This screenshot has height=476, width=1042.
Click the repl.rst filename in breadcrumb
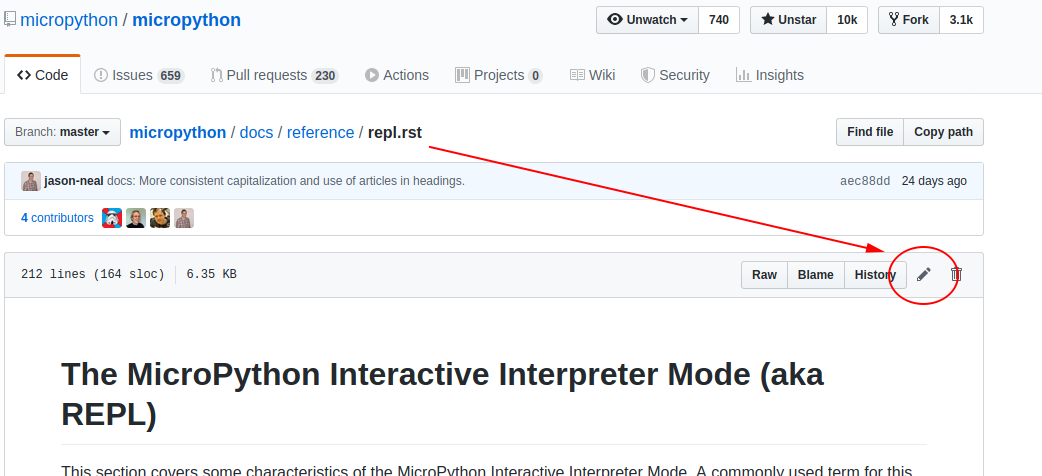(x=395, y=132)
